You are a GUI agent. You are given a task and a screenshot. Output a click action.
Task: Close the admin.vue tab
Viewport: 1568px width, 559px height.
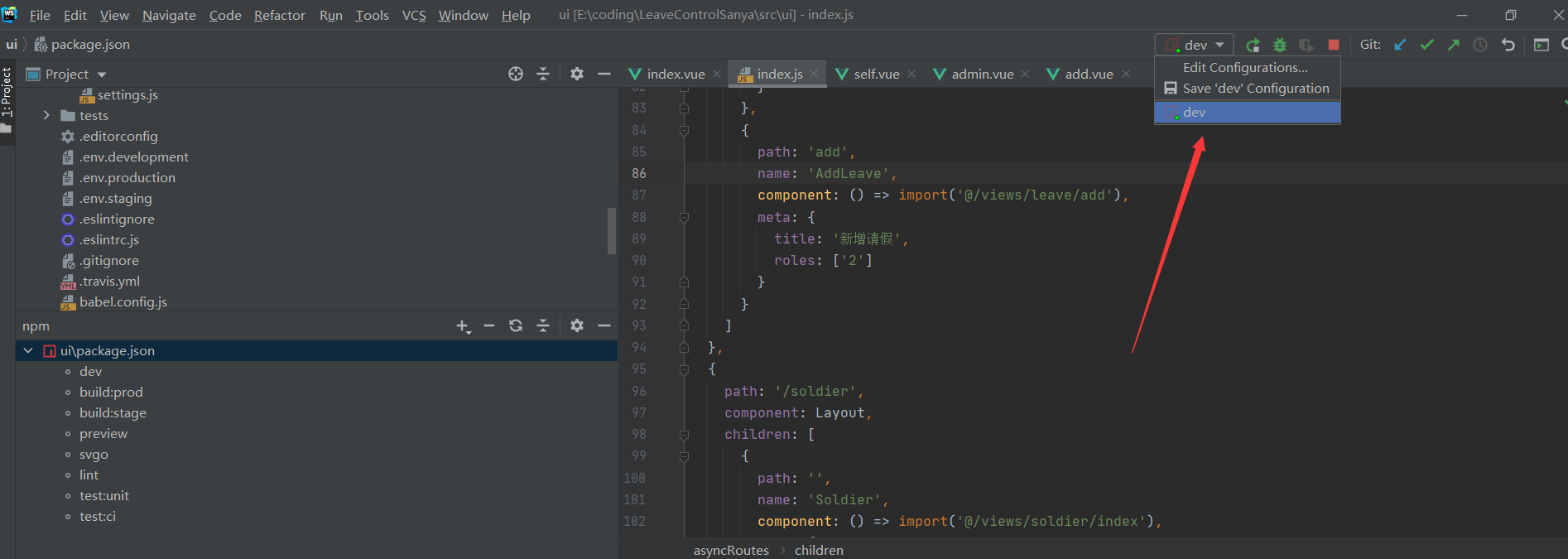(1025, 74)
